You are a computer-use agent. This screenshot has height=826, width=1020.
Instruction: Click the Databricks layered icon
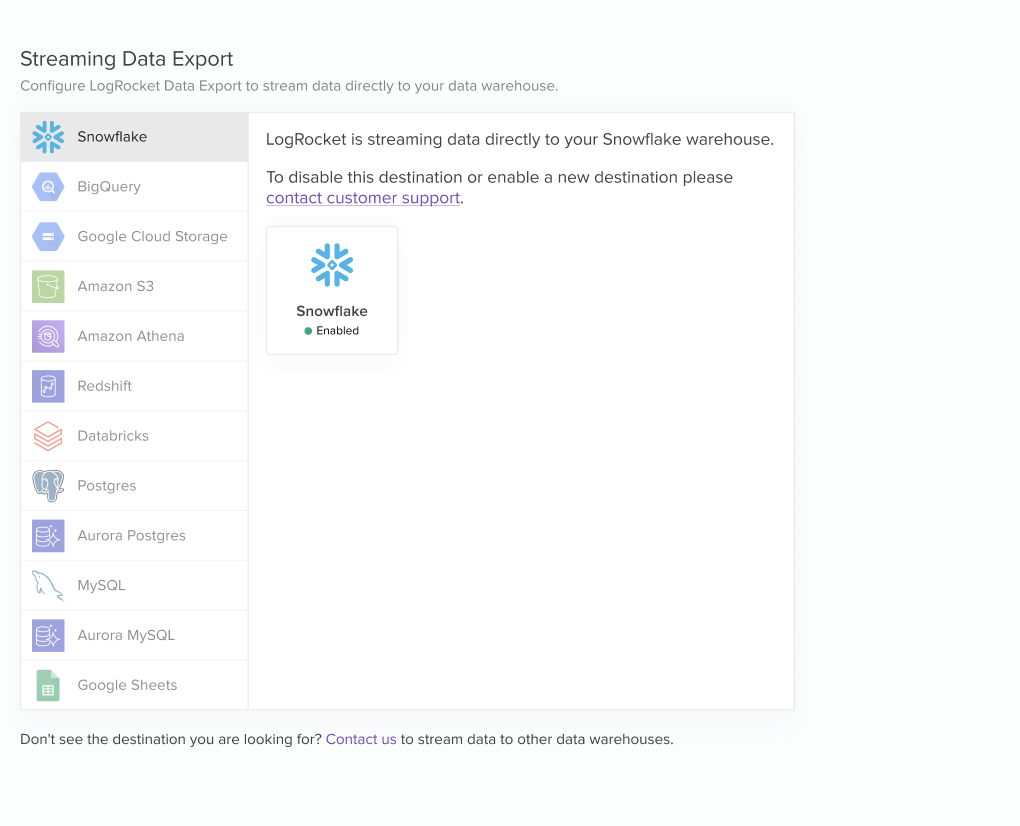click(48, 436)
